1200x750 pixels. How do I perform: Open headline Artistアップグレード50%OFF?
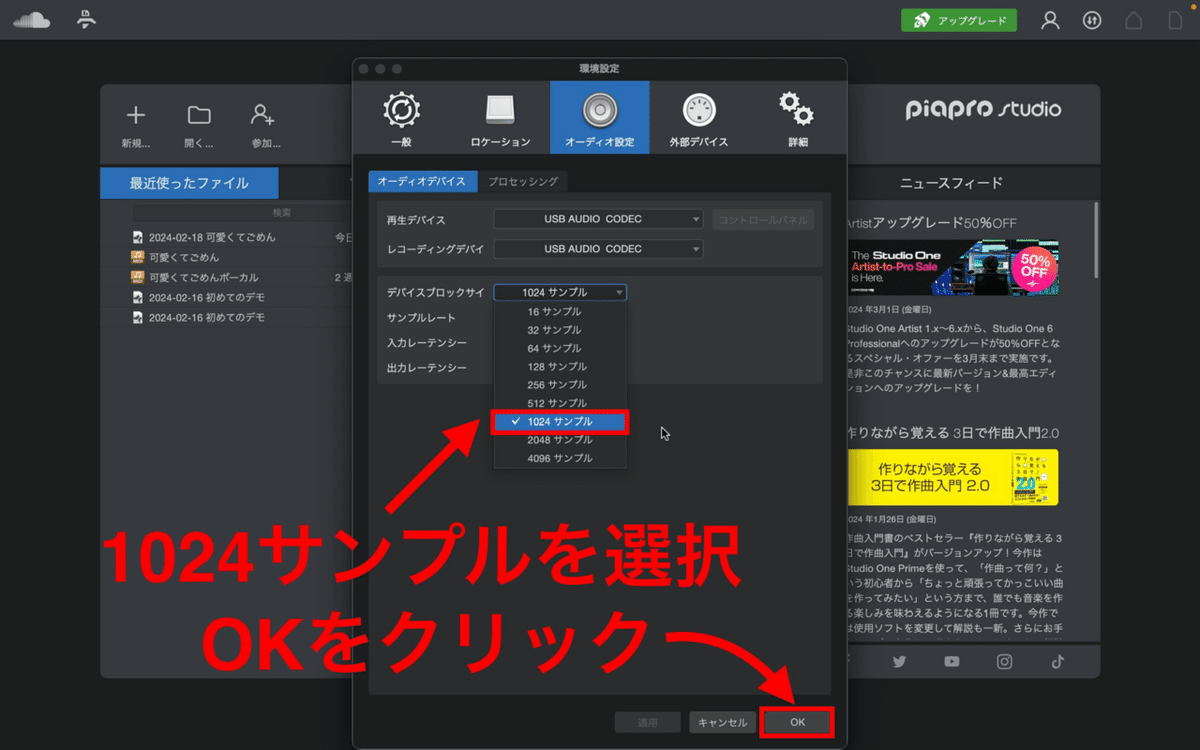932,222
